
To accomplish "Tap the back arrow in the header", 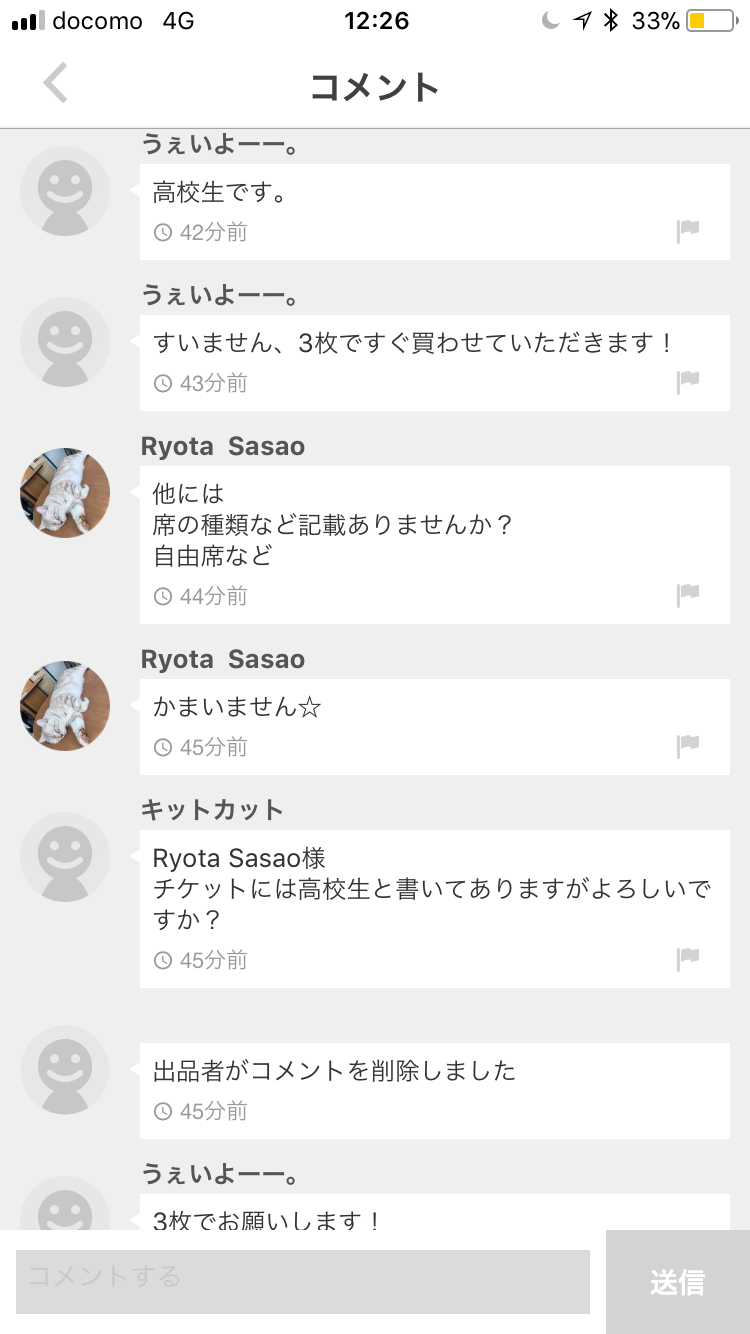I will [x=56, y=84].
